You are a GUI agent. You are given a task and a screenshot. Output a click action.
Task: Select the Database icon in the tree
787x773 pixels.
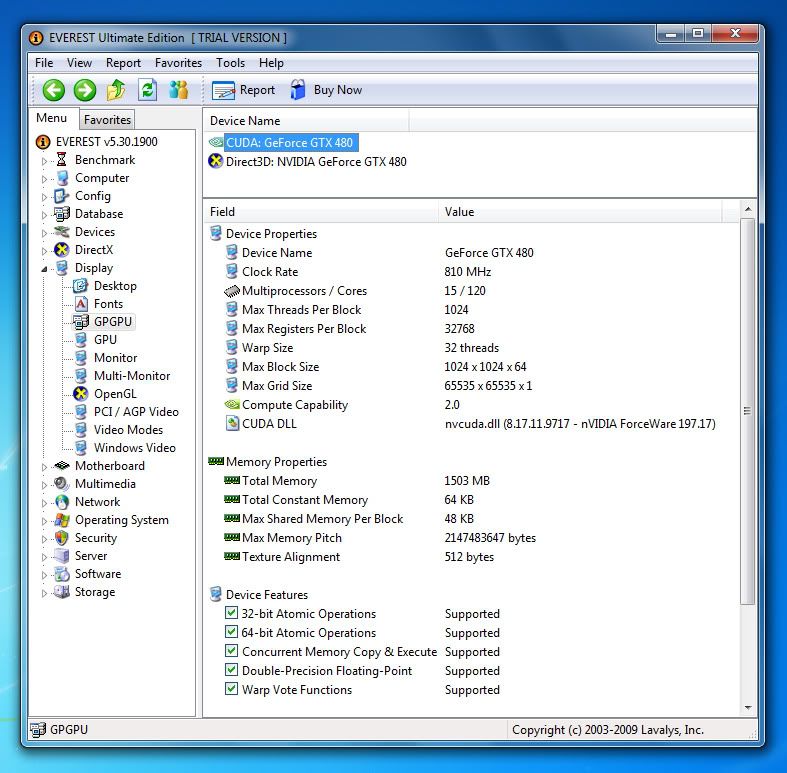pyautogui.click(x=62, y=214)
